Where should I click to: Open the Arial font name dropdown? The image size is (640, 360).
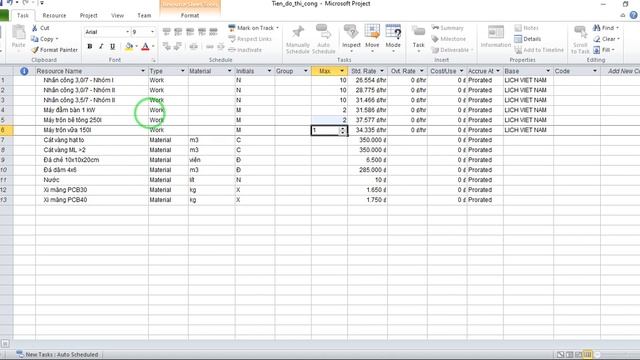coord(127,32)
